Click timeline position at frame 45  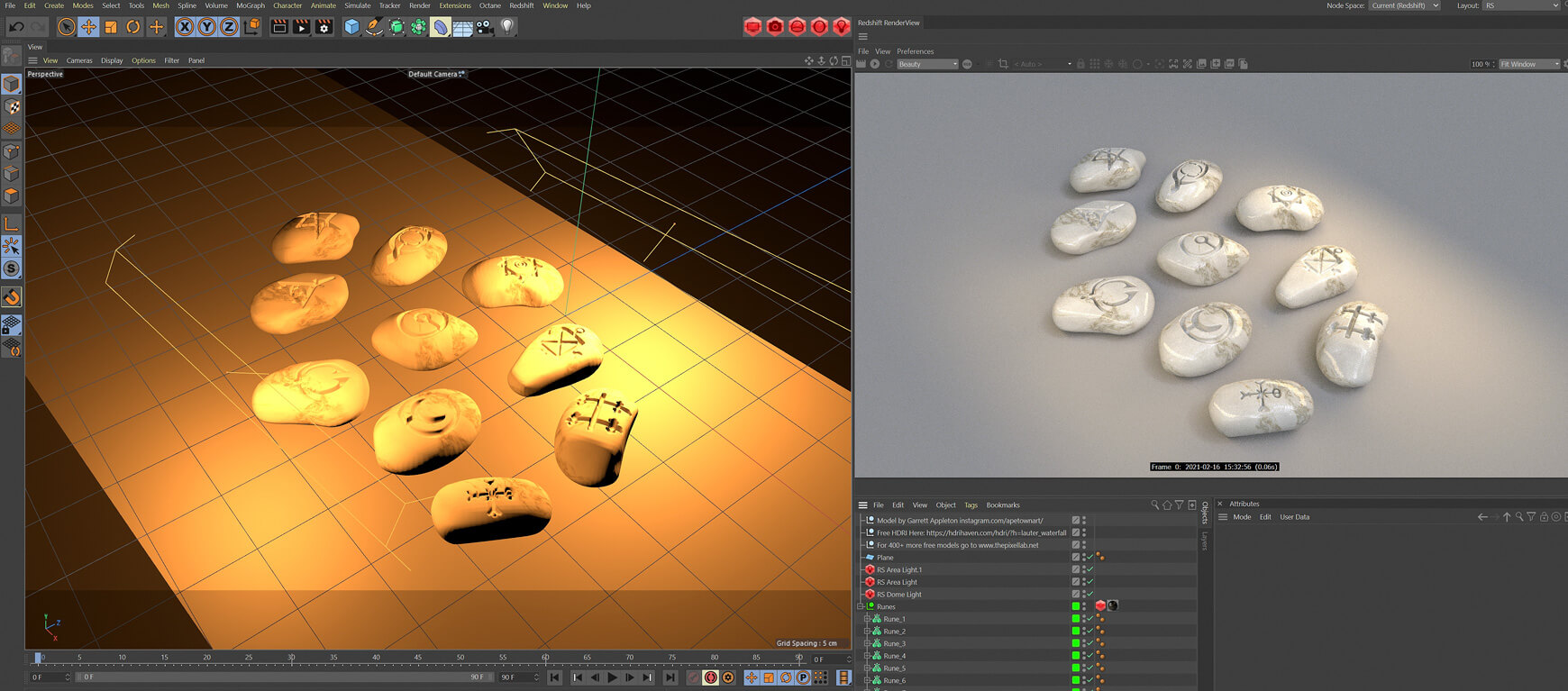click(x=418, y=658)
